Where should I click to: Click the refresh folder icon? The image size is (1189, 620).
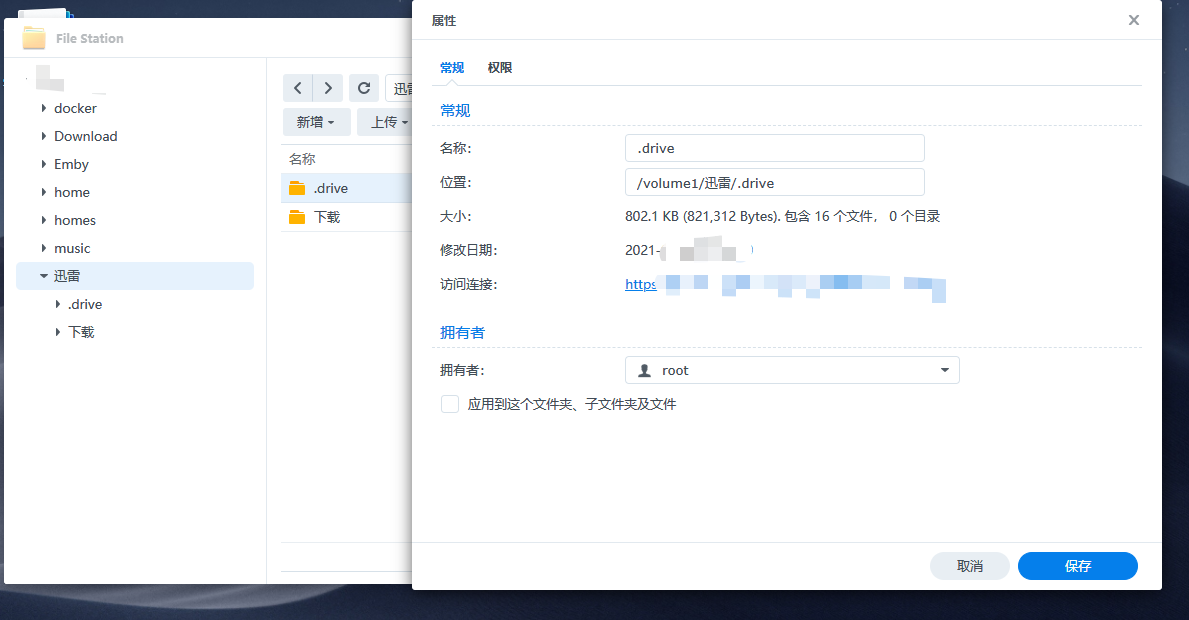(365, 88)
